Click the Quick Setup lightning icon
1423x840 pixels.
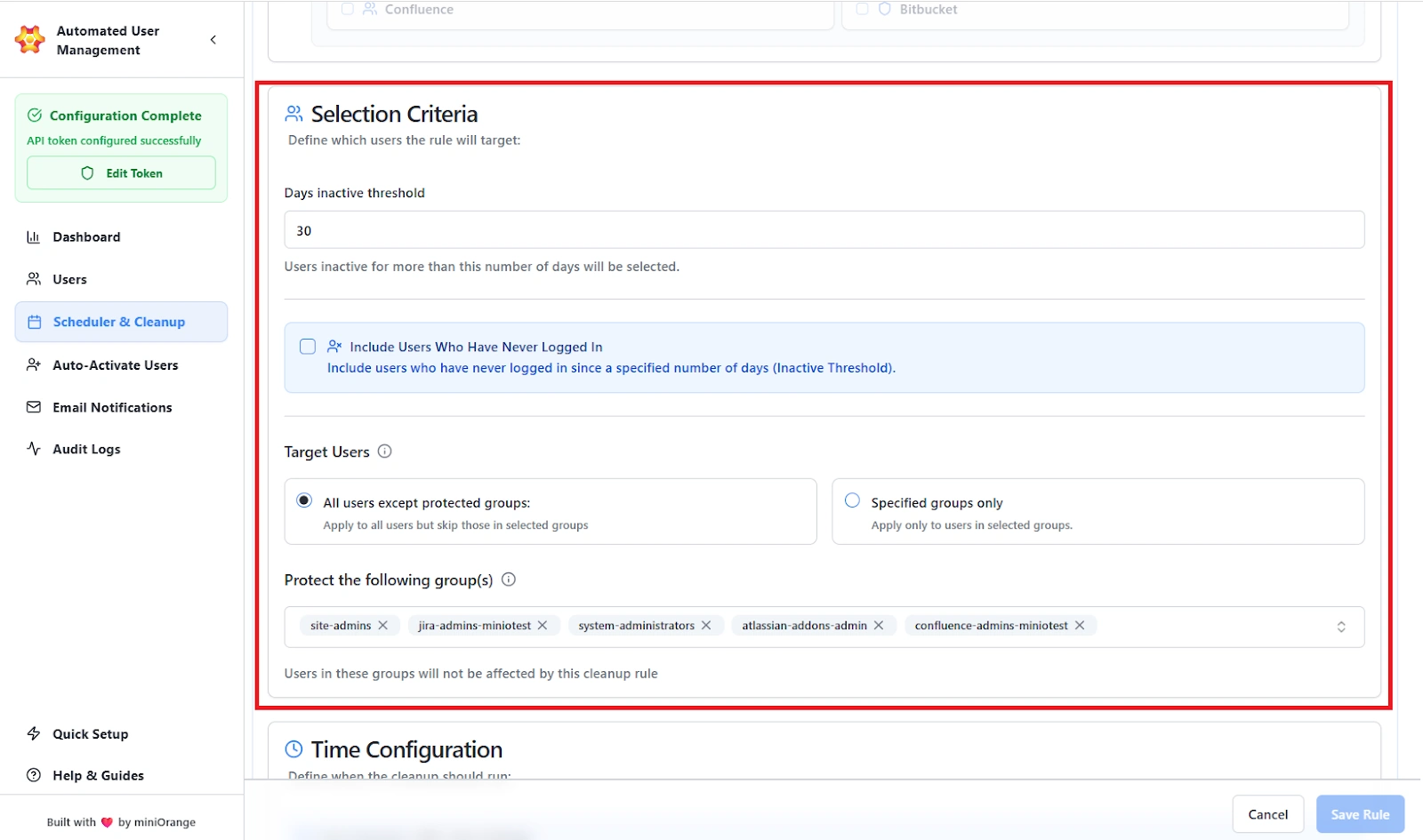click(34, 733)
